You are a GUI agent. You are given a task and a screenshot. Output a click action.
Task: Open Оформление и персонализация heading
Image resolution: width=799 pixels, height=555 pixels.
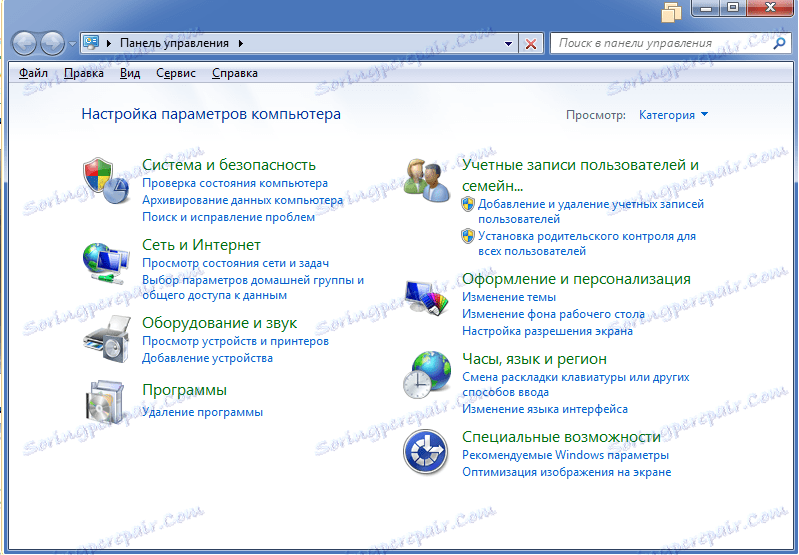[576, 279]
